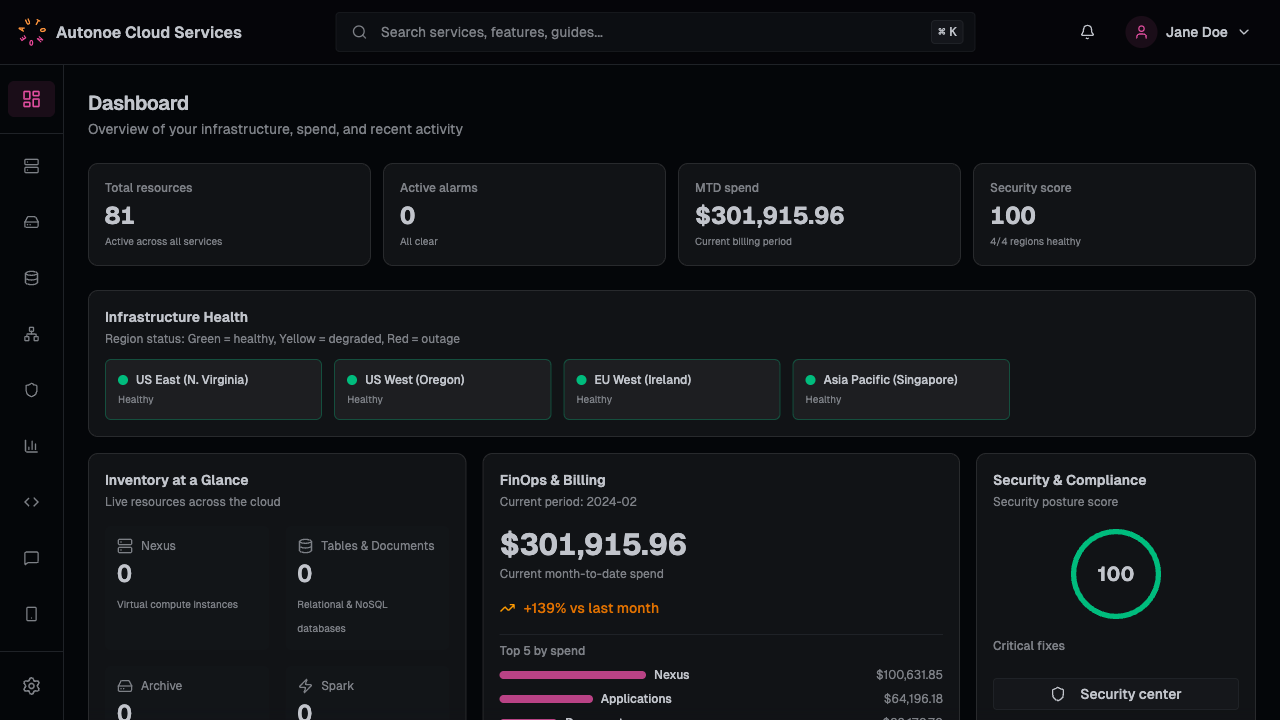The width and height of the screenshot is (1280, 720).
Task: Open the mobile device icon in sidebar
Action: (x=31, y=614)
